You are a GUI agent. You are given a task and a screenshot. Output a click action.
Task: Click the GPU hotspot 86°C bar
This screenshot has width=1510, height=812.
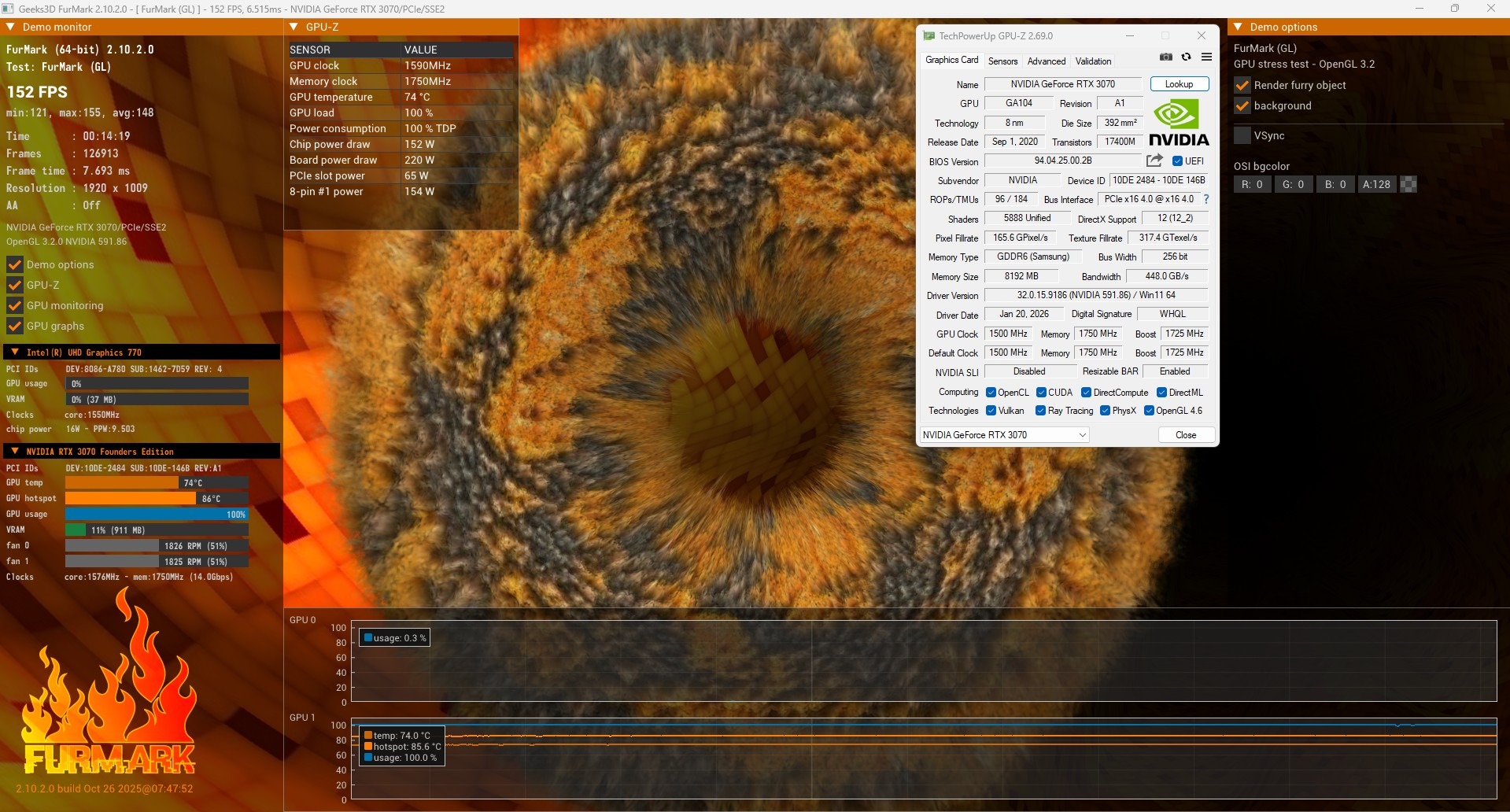point(157,498)
